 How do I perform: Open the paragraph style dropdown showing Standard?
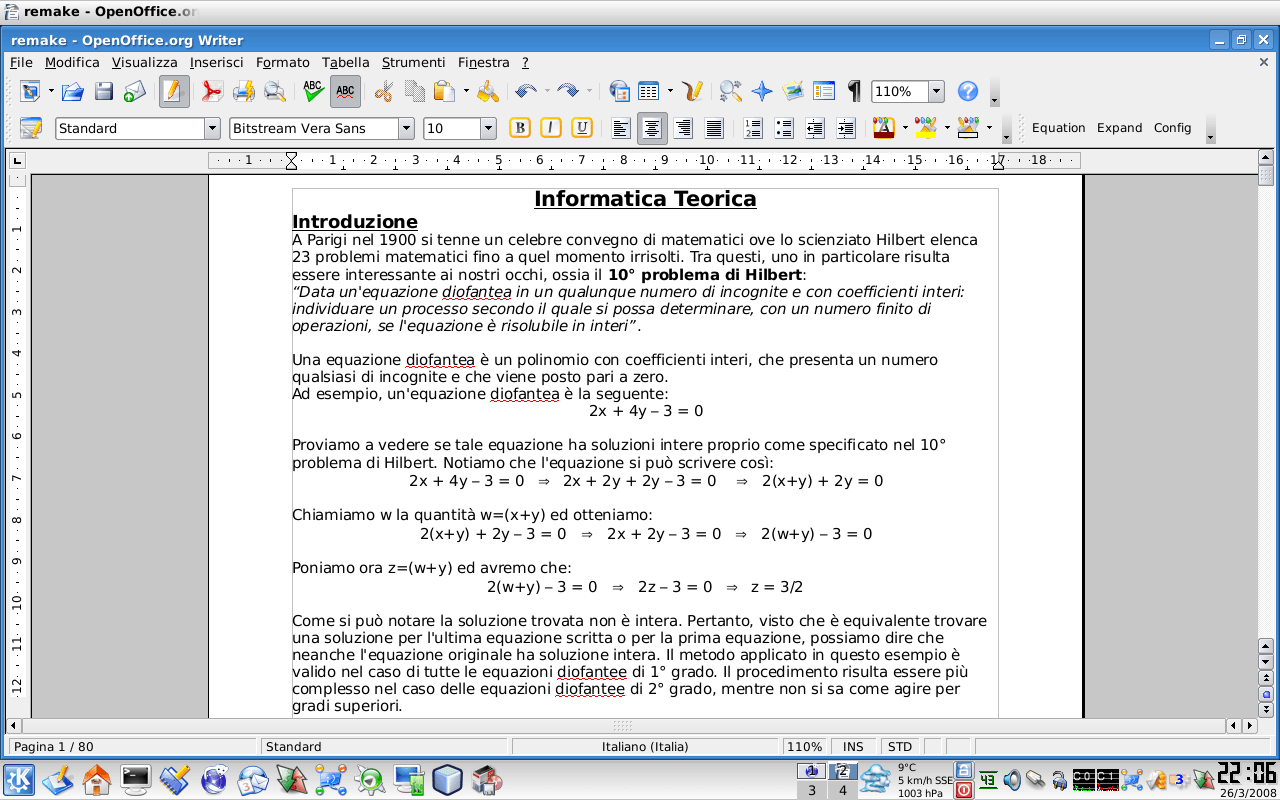point(212,128)
